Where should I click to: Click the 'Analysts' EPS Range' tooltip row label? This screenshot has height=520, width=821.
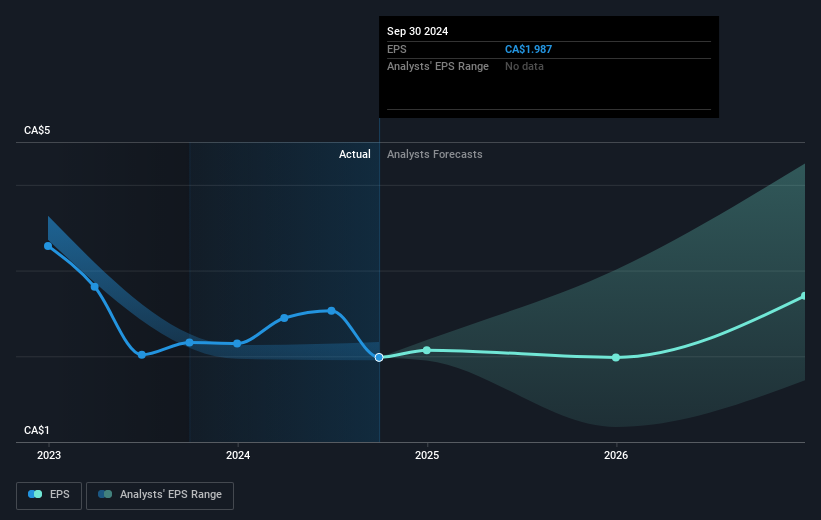438,67
